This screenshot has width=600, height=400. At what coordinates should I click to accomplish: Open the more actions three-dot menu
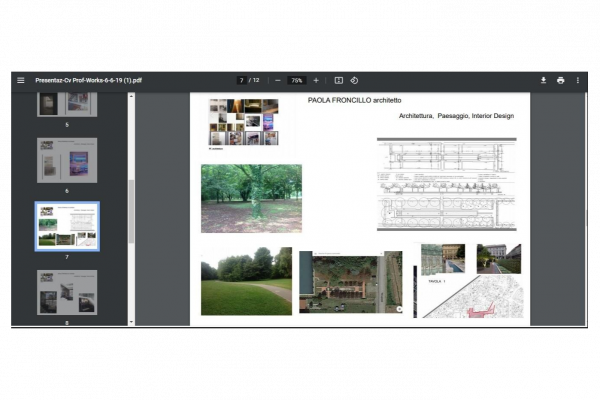click(577, 80)
